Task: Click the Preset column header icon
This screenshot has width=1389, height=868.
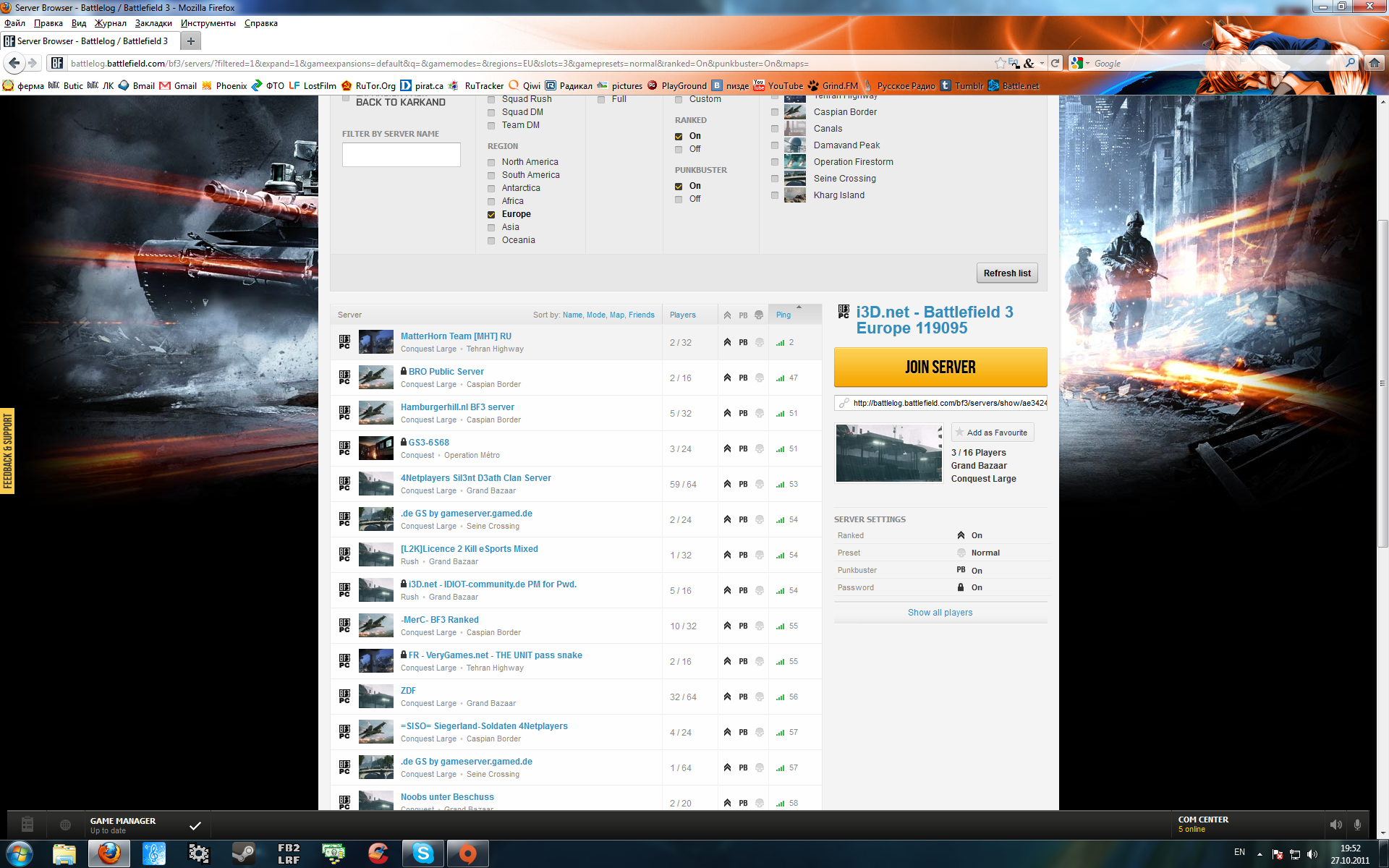Action: coord(759,315)
